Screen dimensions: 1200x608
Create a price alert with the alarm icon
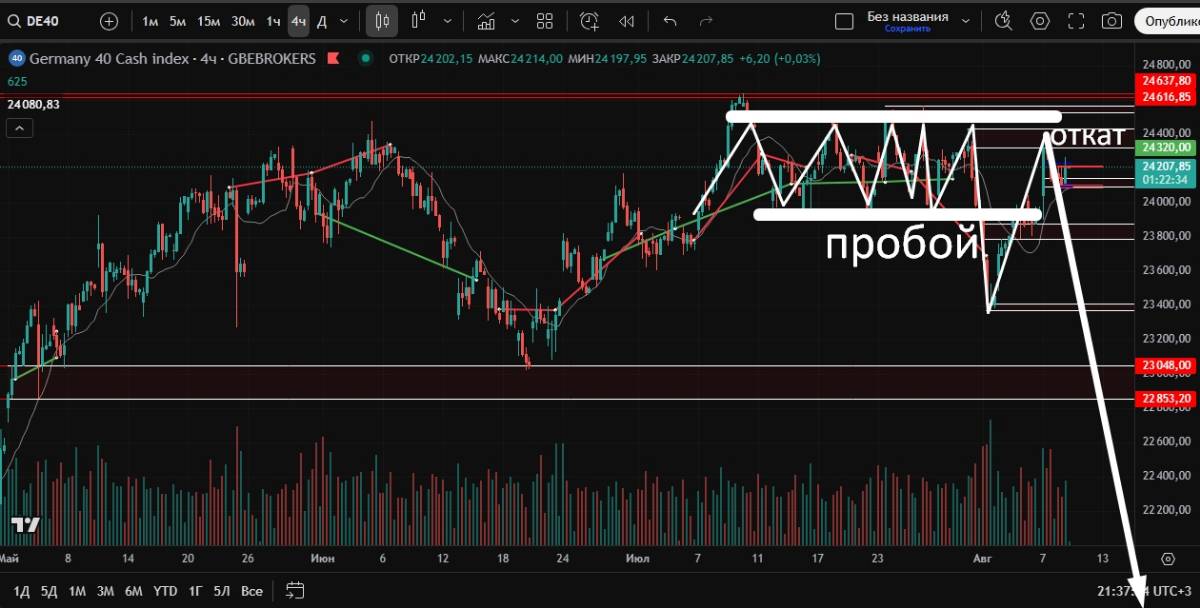pyautogui.click(x=590, y=21)
